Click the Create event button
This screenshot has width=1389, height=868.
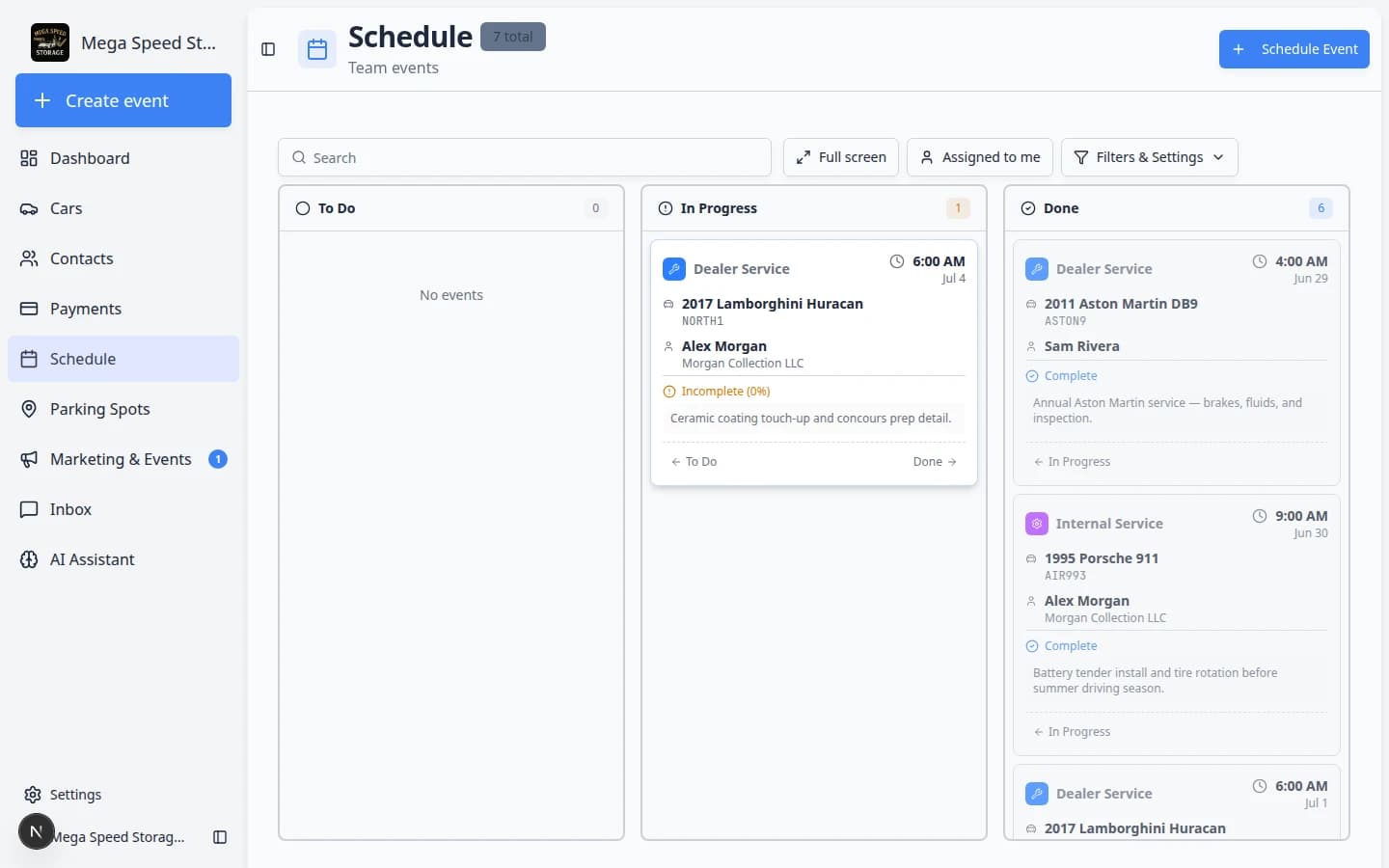tap(123, 100)
